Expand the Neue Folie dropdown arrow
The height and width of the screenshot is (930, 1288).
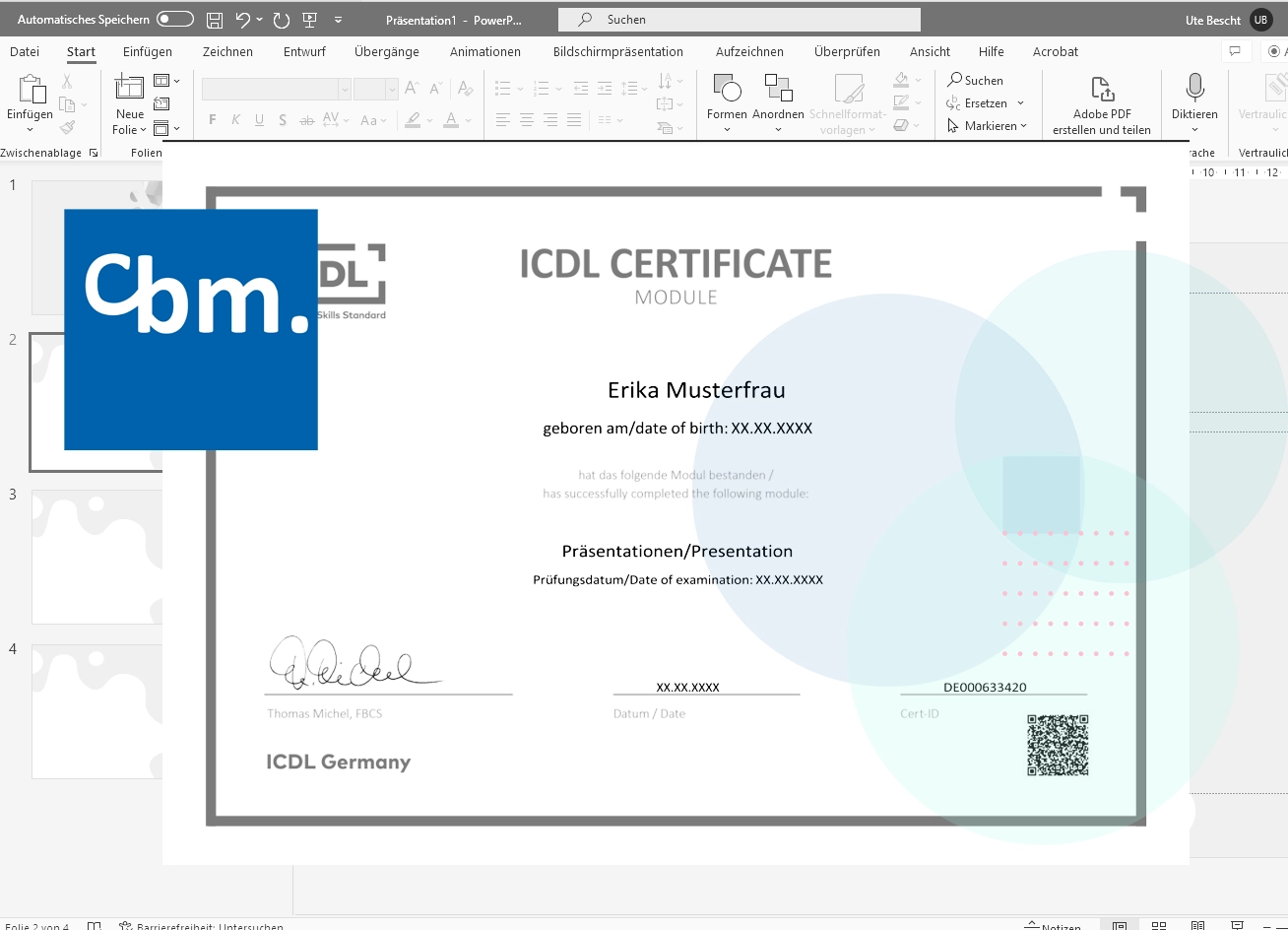(x=144, y=130)
